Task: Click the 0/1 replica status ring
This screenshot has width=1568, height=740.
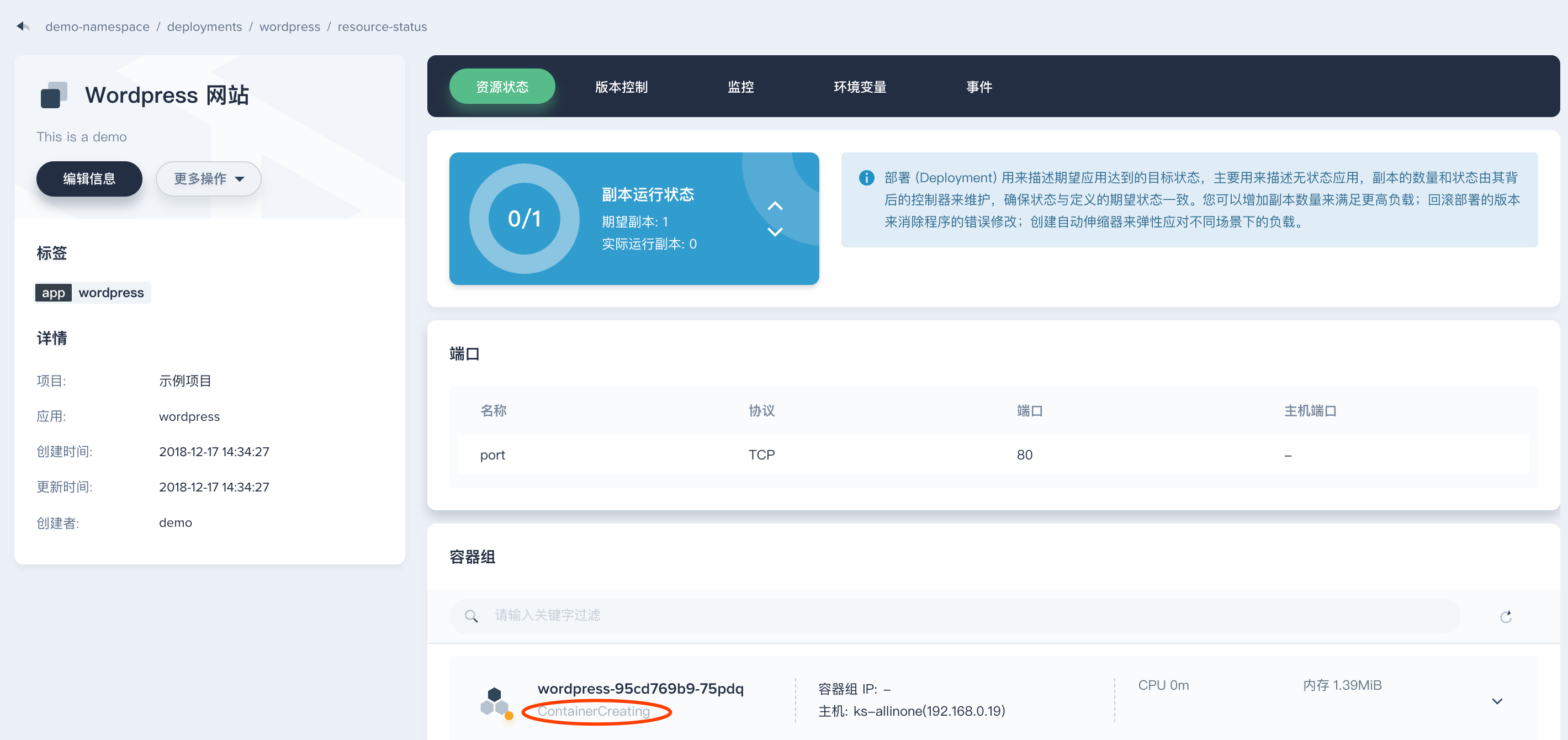Action: pos(524,218)
